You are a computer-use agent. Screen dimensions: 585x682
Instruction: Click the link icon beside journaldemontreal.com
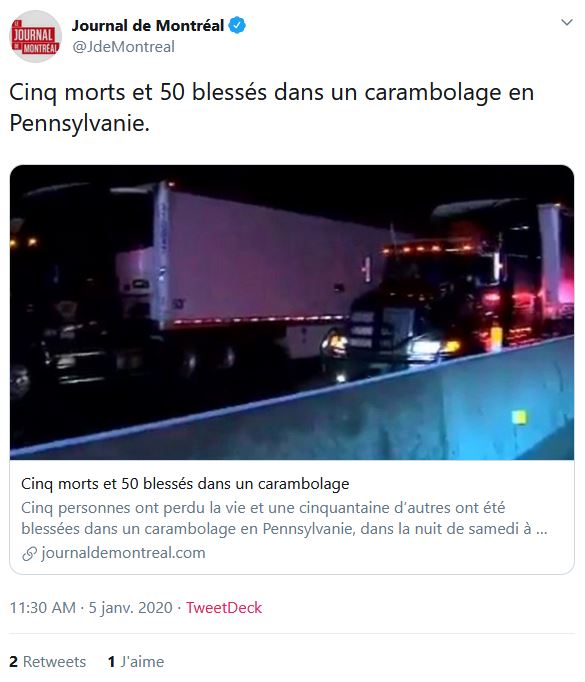(x=29, y=554)
